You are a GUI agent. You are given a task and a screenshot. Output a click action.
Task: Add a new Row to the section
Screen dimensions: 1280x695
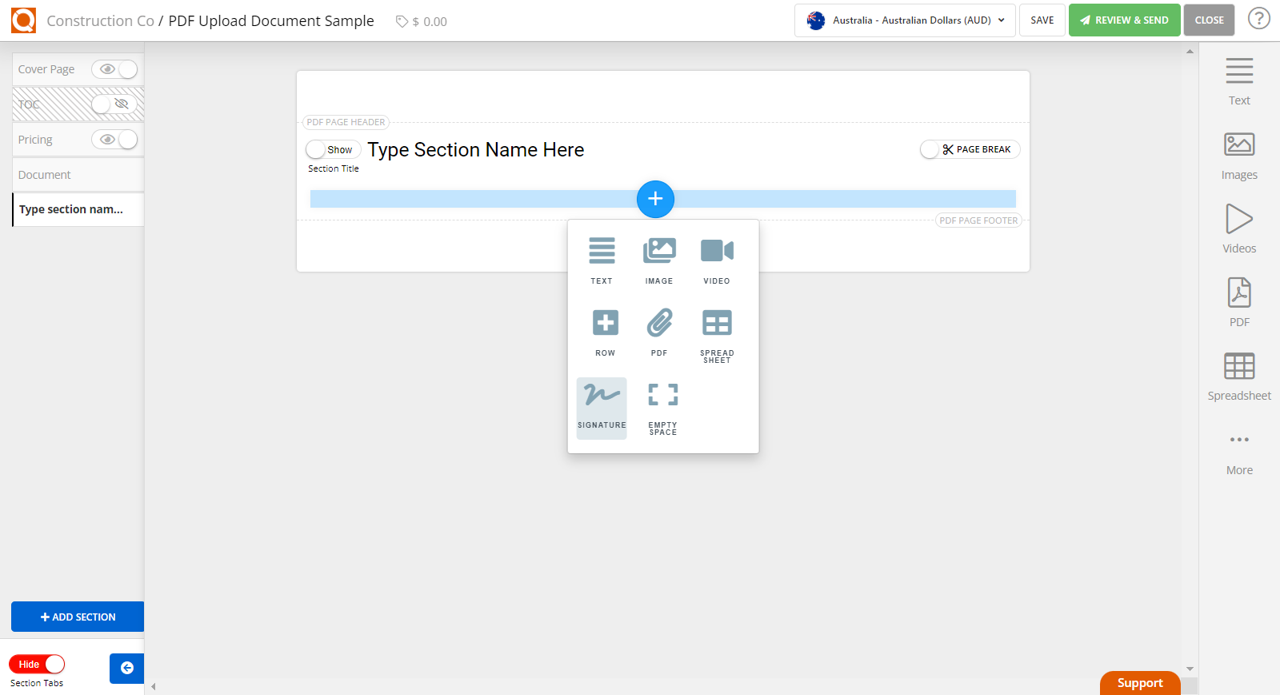(x=605, y=330)
